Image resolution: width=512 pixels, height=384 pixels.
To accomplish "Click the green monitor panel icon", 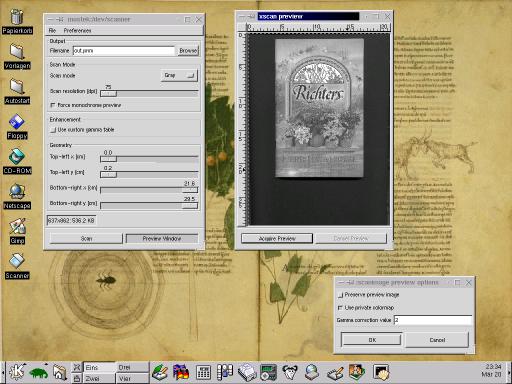I will (x=268, y=372).
